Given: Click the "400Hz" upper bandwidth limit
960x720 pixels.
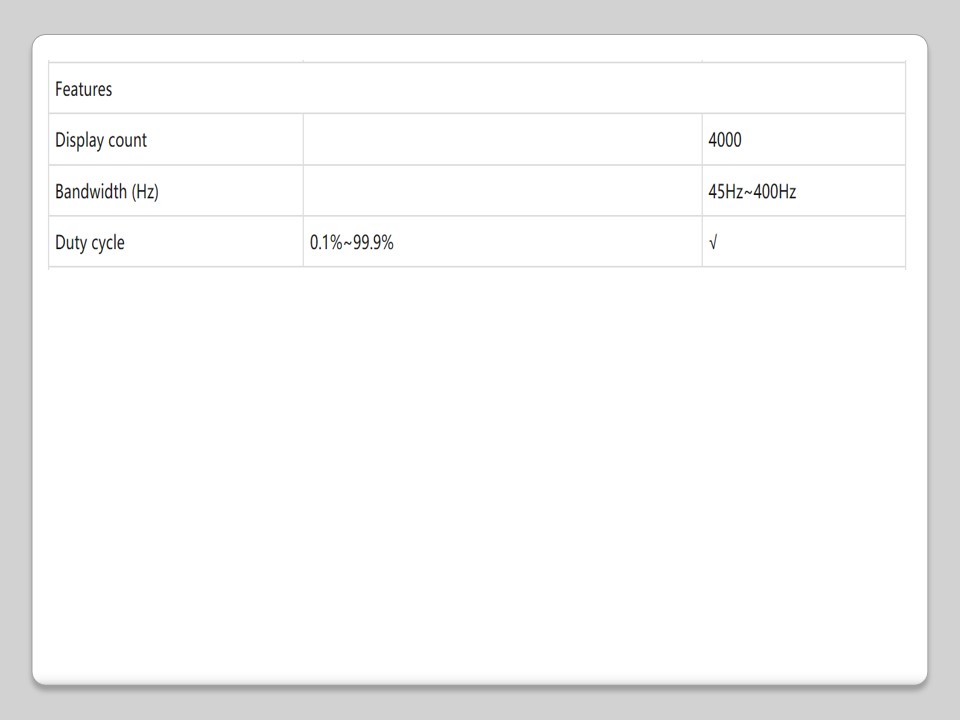Looking at the screenshot, I should coord(773,192).
